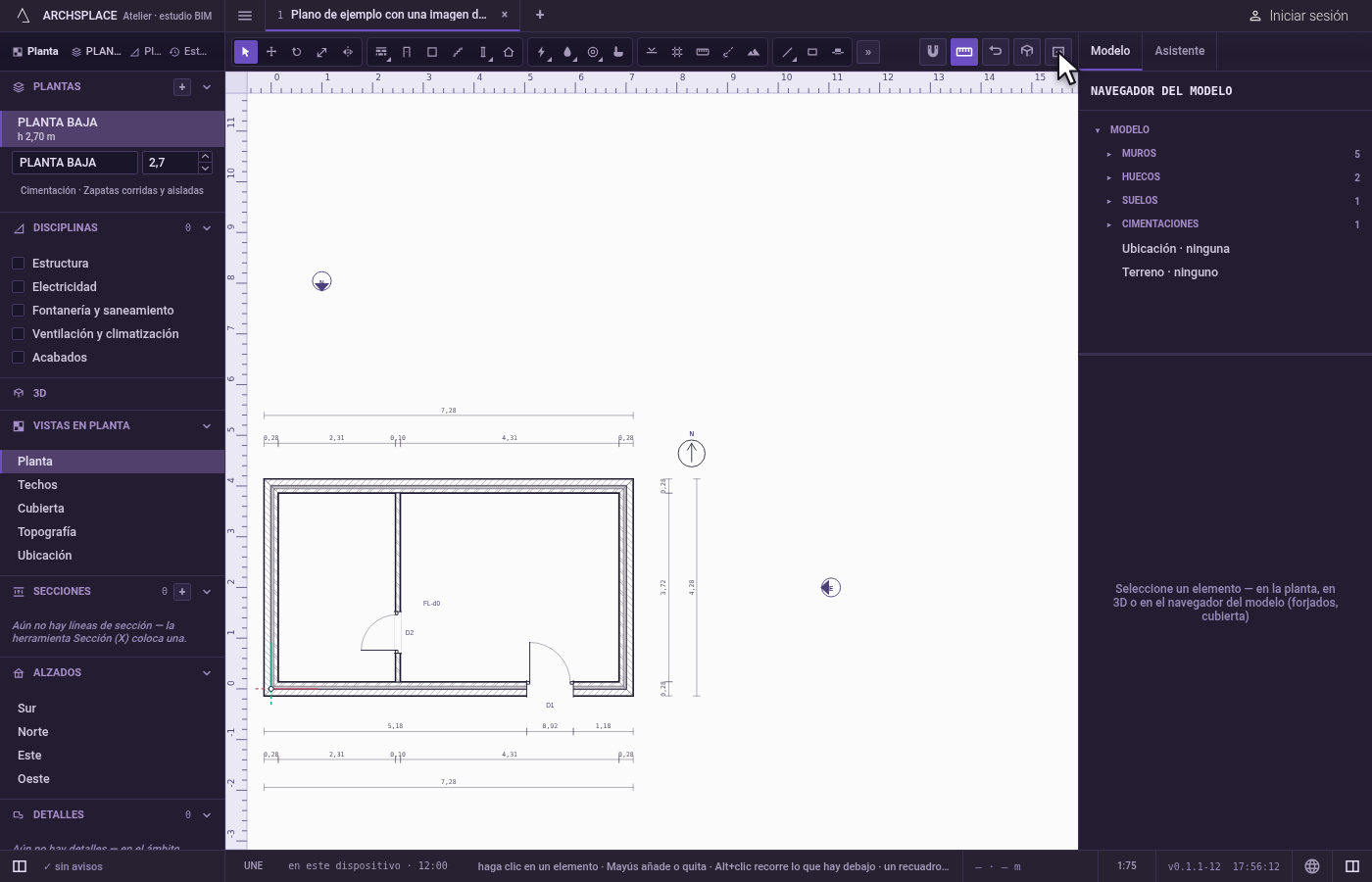Viewport: 1372px width, 882px height.
Task: Choose the stair tool
Action: [458, 52]
